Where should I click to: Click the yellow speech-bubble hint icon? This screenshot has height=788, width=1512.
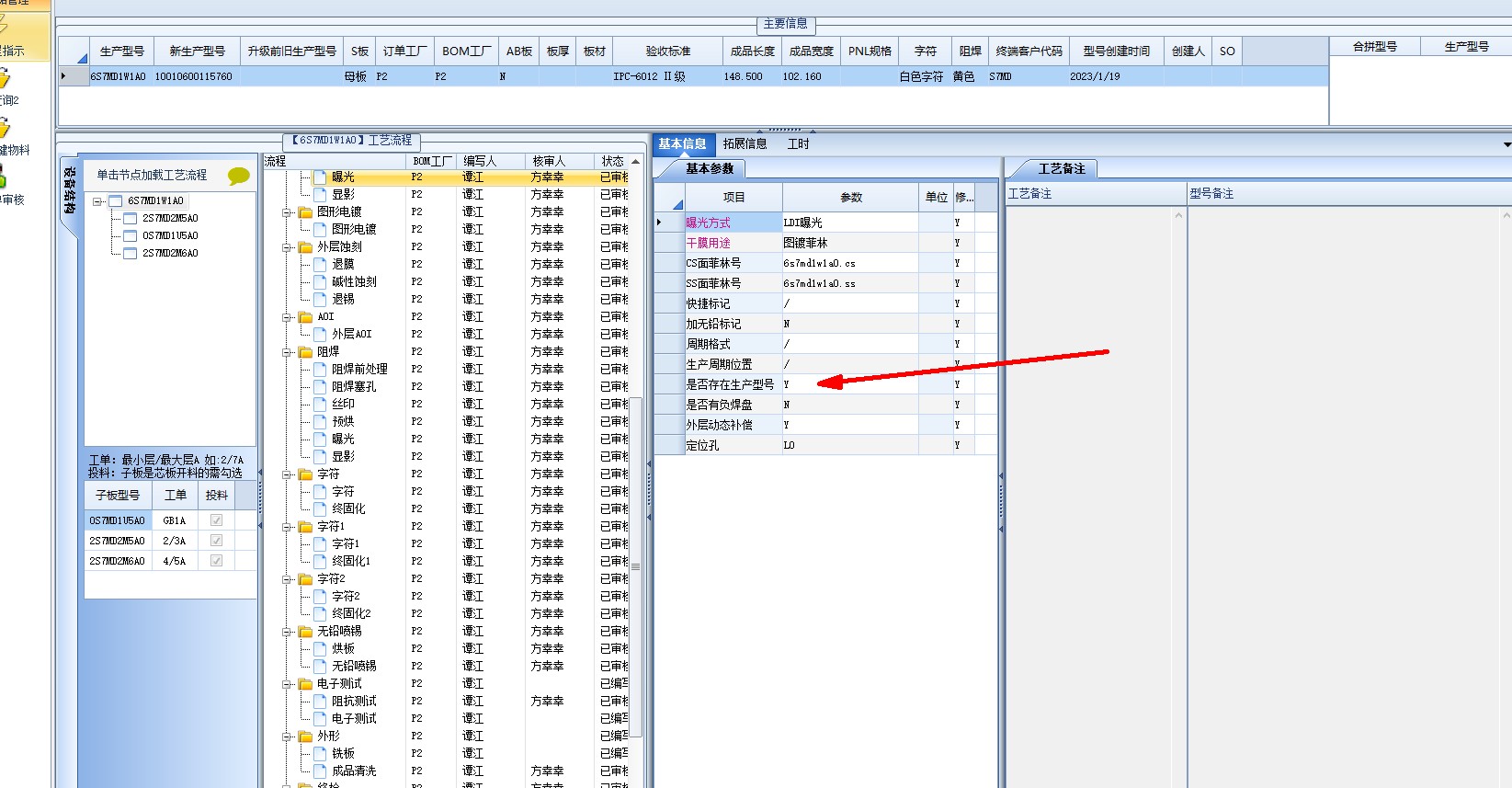[x=239, y=176]
